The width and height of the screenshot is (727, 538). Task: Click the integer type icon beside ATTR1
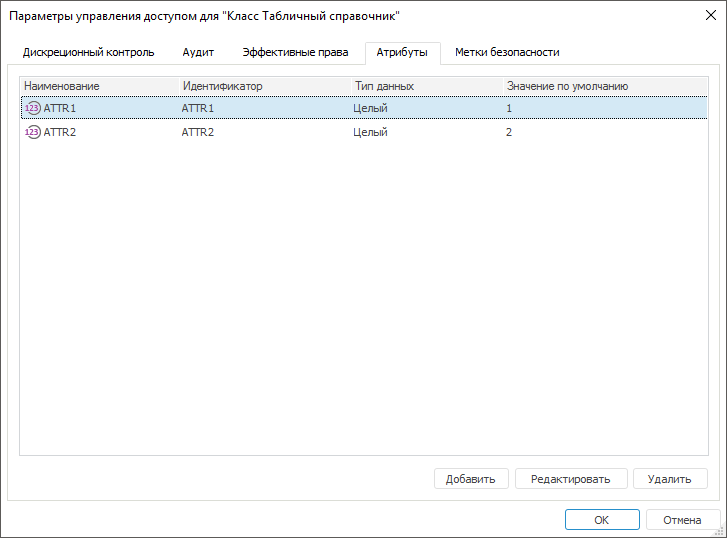coord(32,107)
